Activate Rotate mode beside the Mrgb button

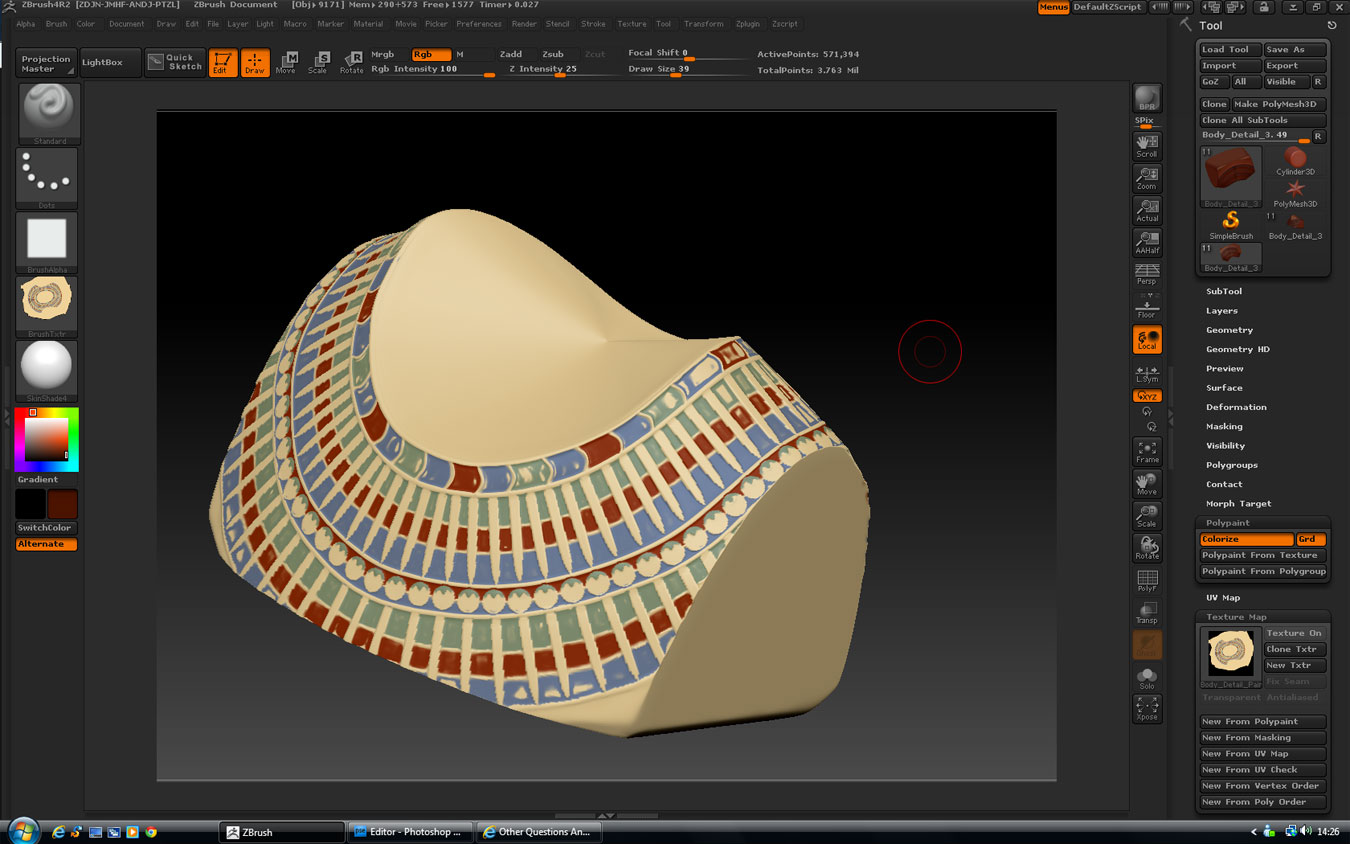coord(351,63)
